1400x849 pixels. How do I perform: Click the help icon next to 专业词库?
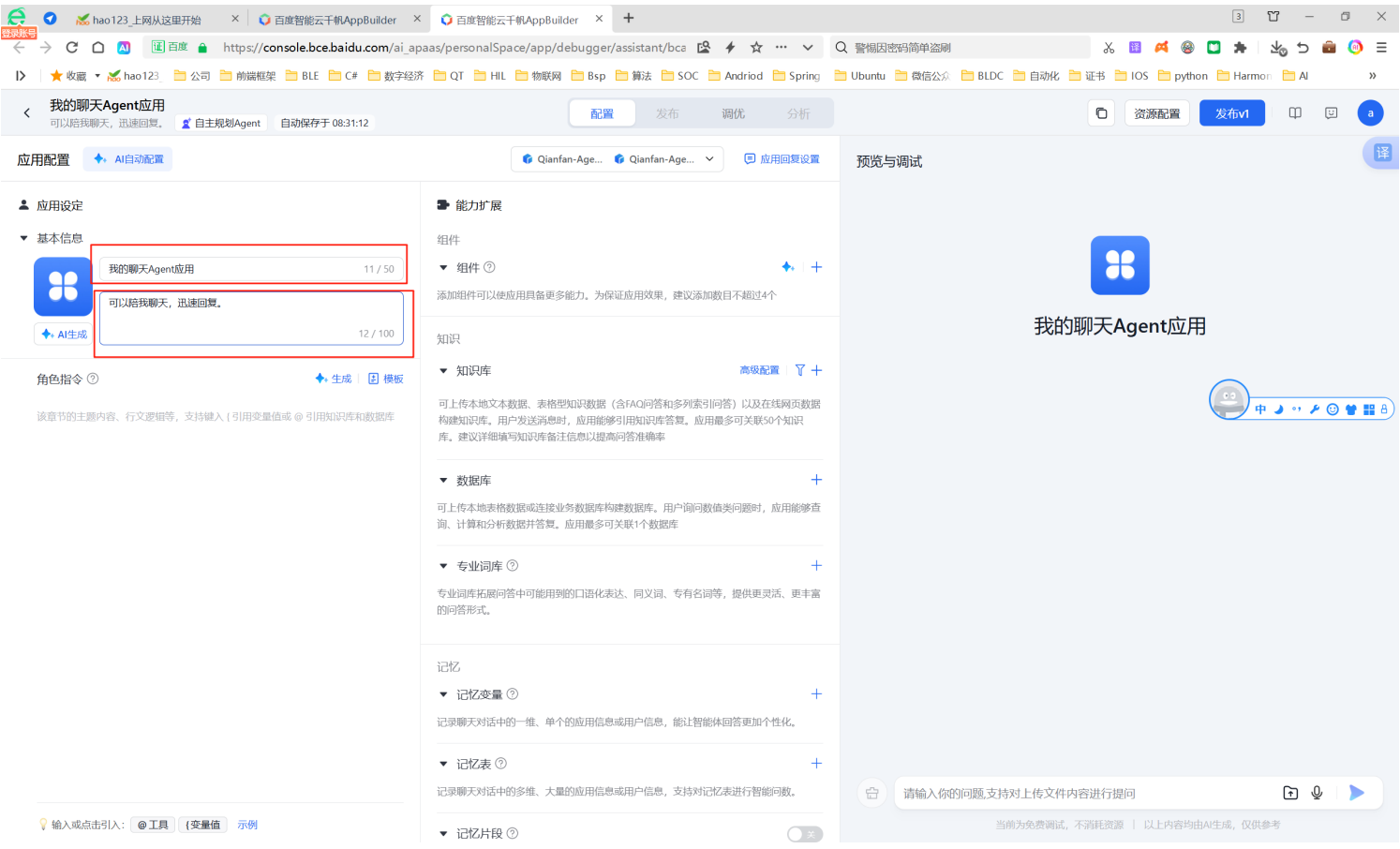513,565
